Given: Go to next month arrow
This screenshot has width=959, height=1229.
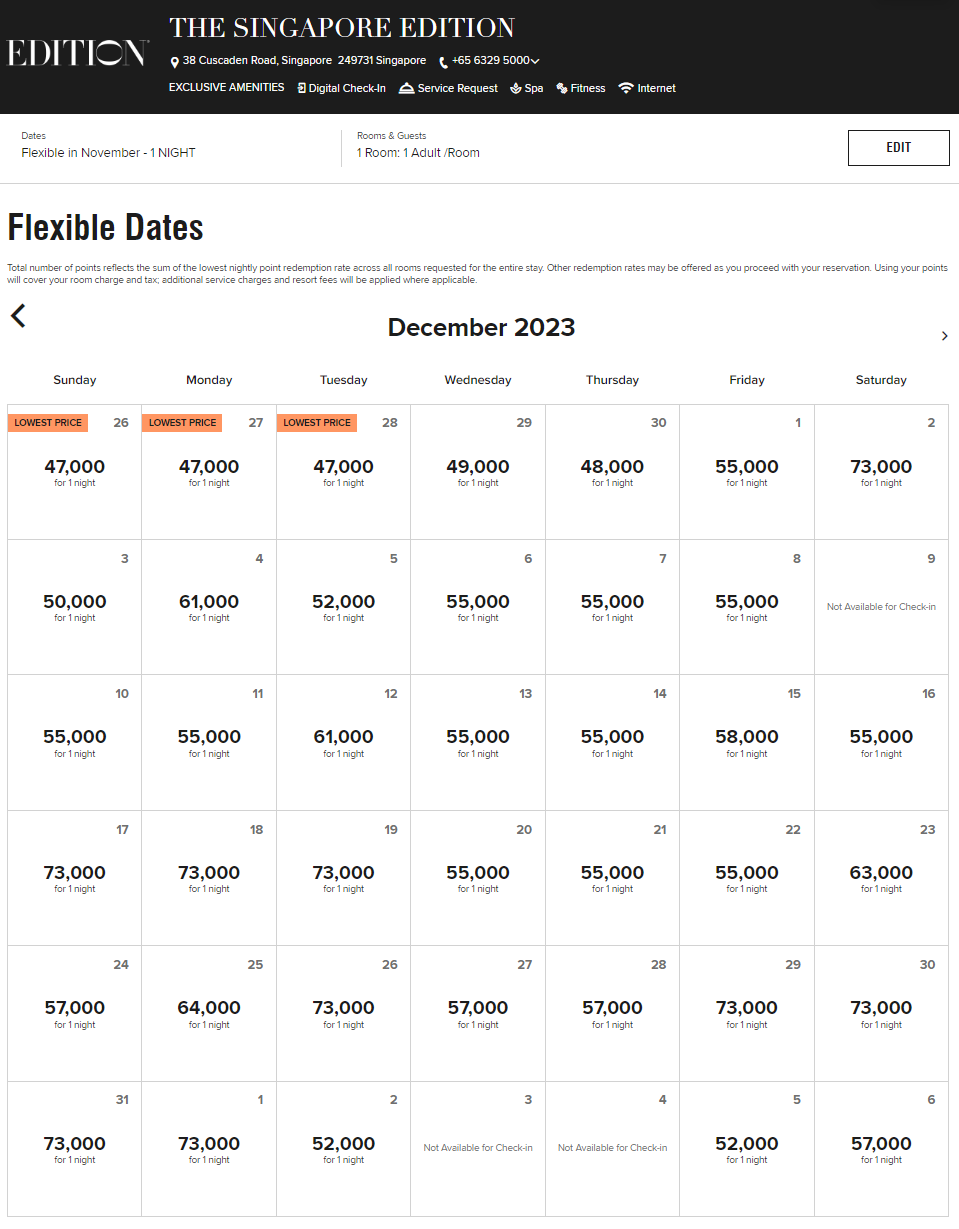Looking at the screenshot, I should click(944, 336).
